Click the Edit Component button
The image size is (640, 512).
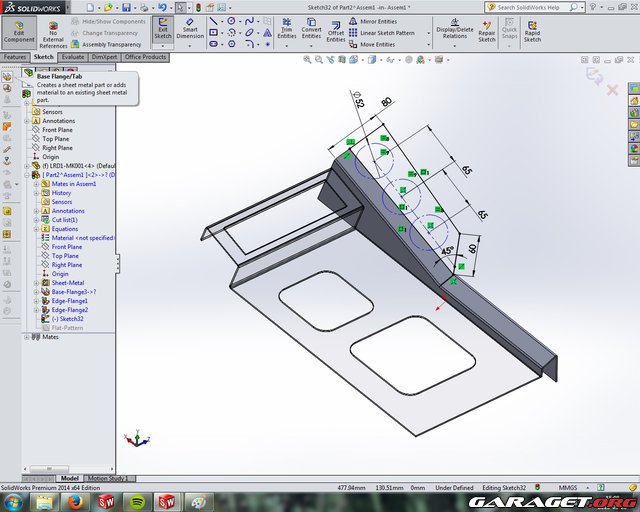(x=19, y=30)
